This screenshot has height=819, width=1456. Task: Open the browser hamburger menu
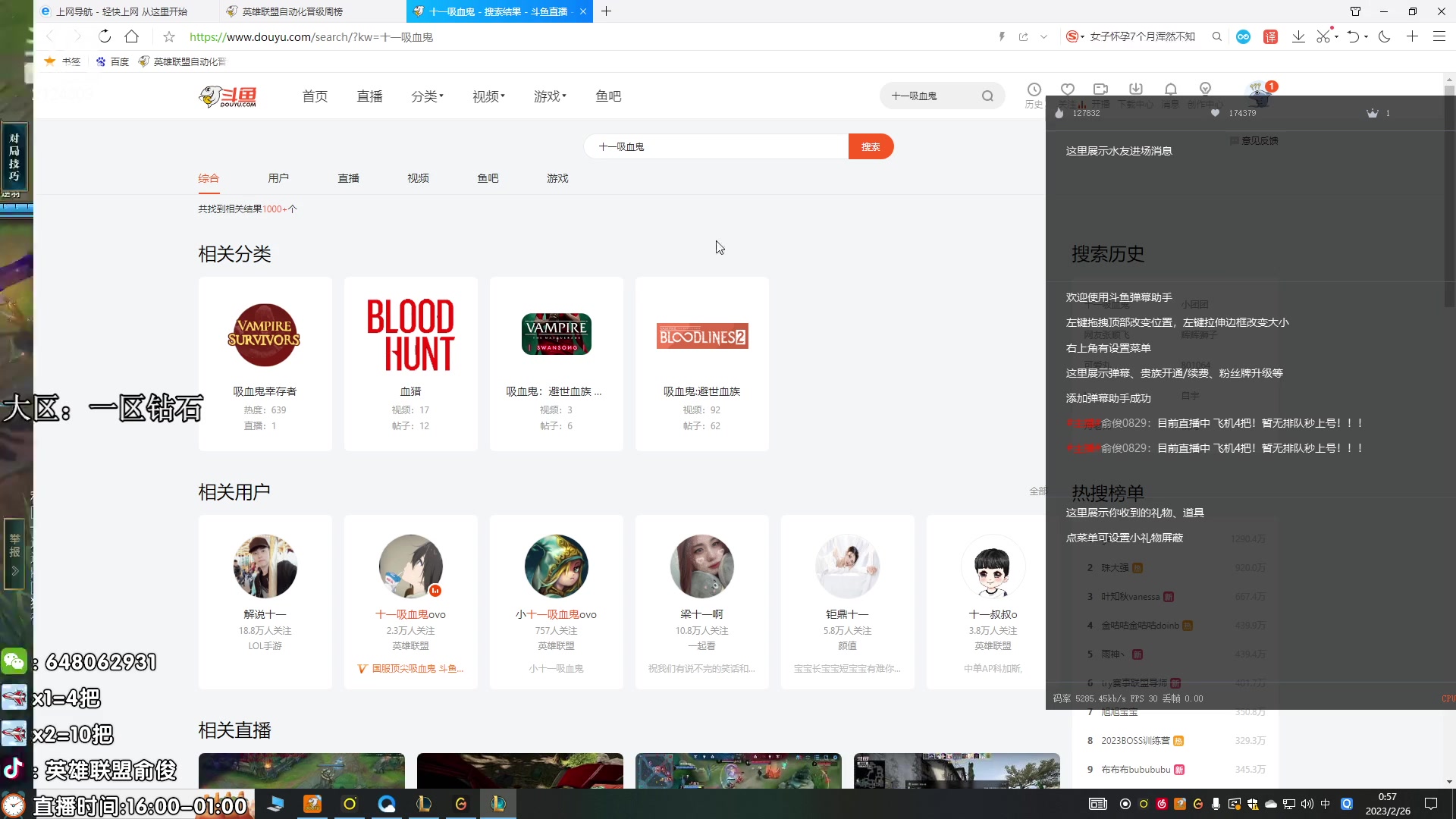tap(1439, 36)
